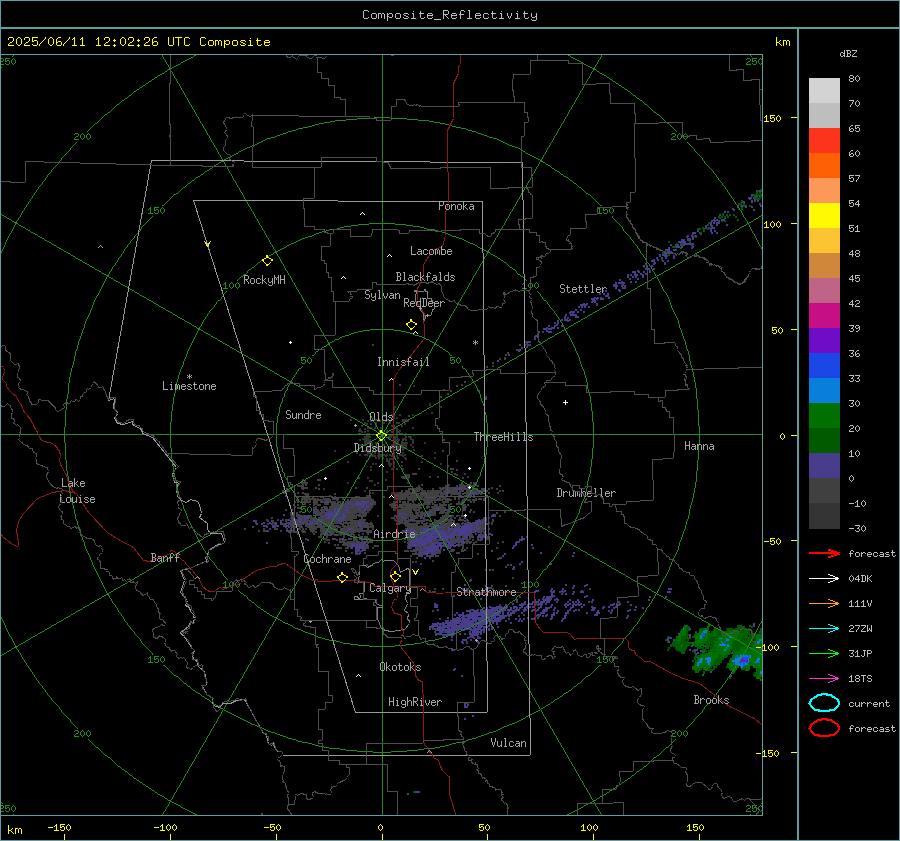Click the yellow v marker right of Calgary diamond
Screen dimensions: 900x841
click(x=415, y=572)
